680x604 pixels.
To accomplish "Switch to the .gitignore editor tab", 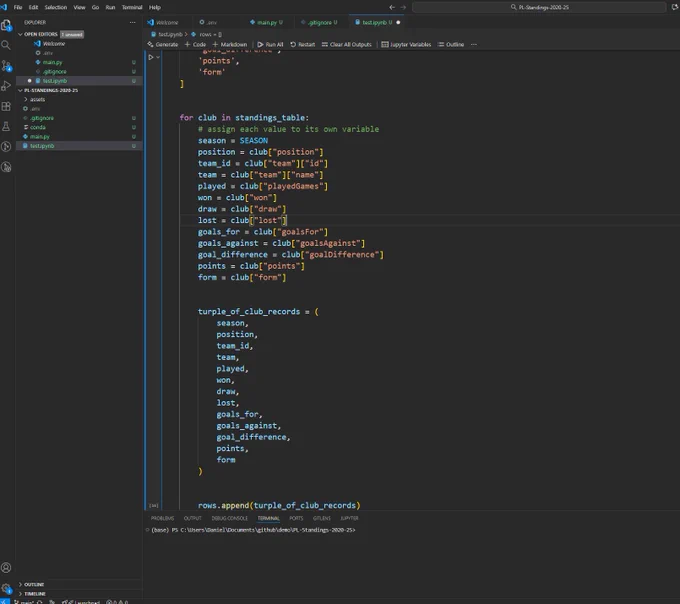I will pyautogui.click(x=320, y=23).
